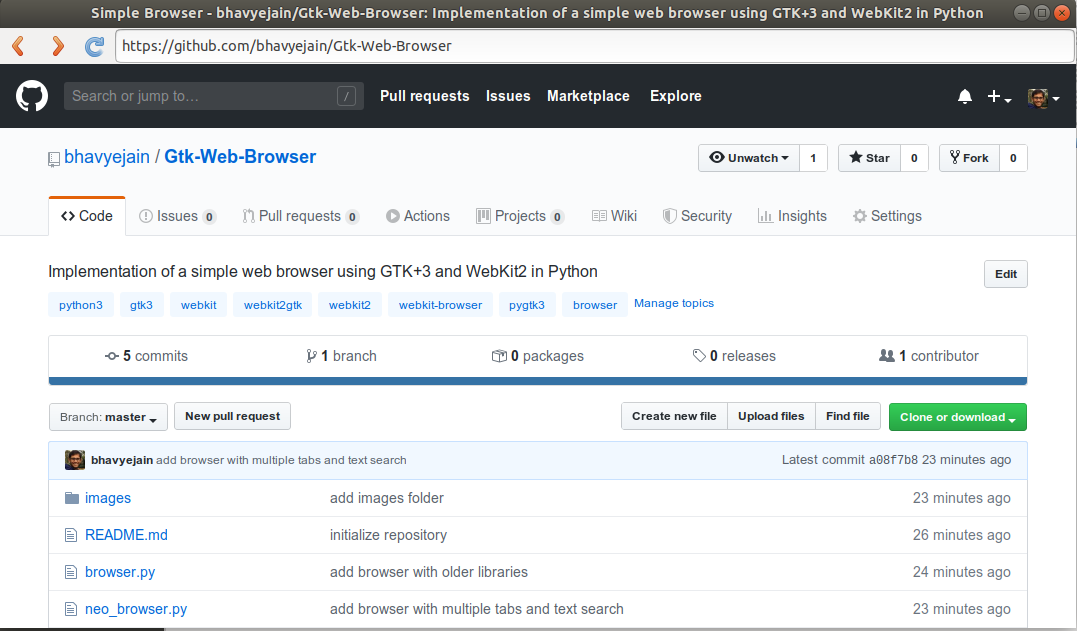
Task: Click the browser URL address bar
Action: pyautogui.click(x=594, y=46)
